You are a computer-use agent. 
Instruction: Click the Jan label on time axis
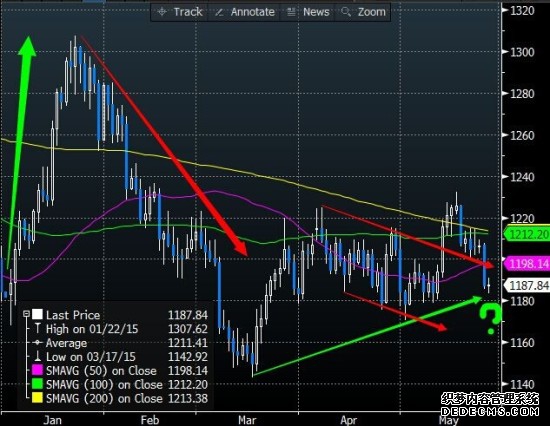[x=52, y=420]
